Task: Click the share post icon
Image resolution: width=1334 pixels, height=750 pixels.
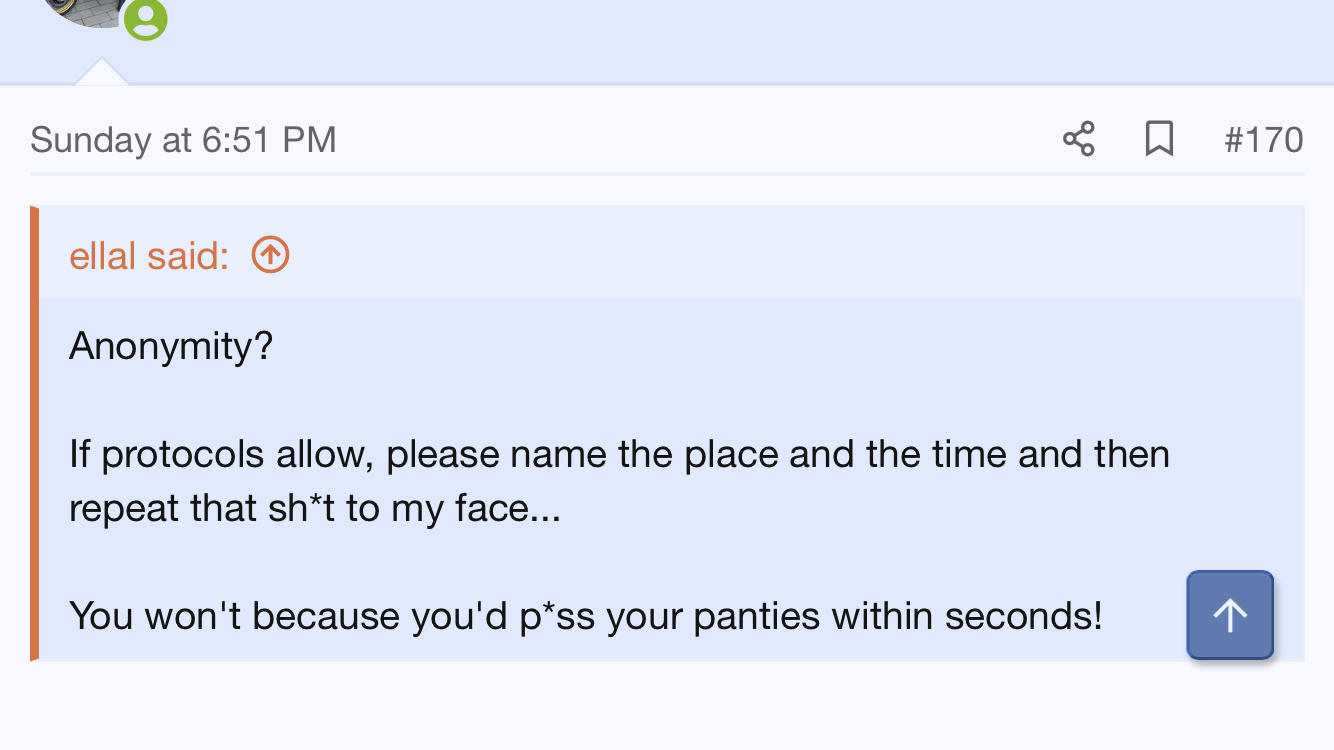Action: click(x=1078, y=139)
